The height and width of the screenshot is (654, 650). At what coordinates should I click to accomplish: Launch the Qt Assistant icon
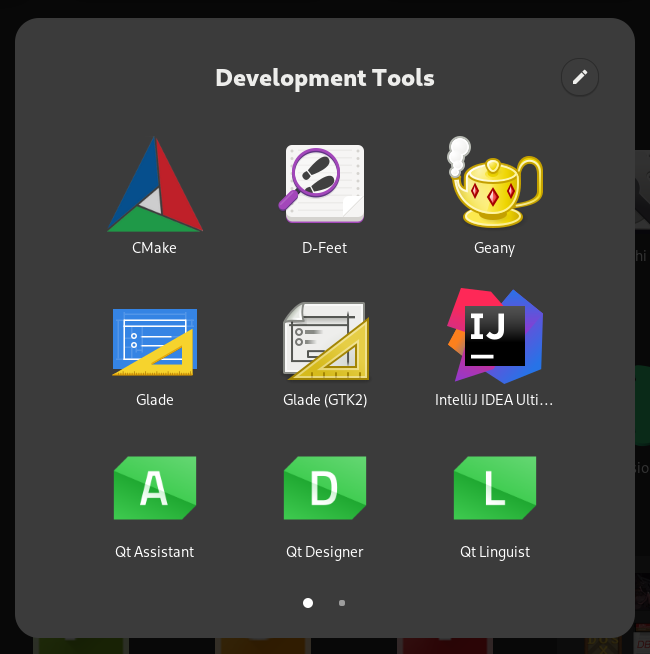(x=155, y=488)
